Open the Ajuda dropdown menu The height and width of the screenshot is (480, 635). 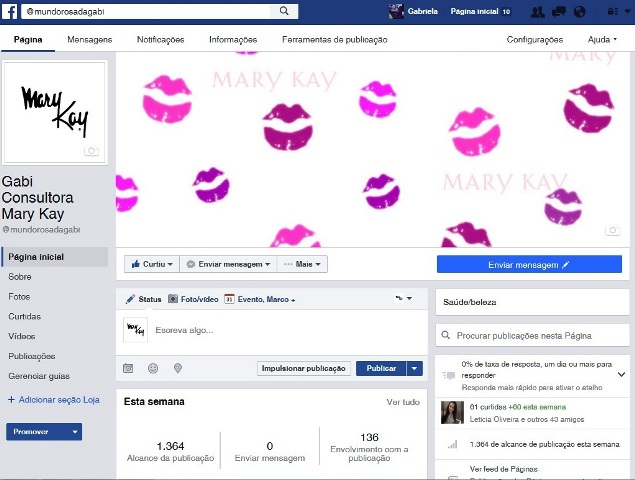[602, 40]
